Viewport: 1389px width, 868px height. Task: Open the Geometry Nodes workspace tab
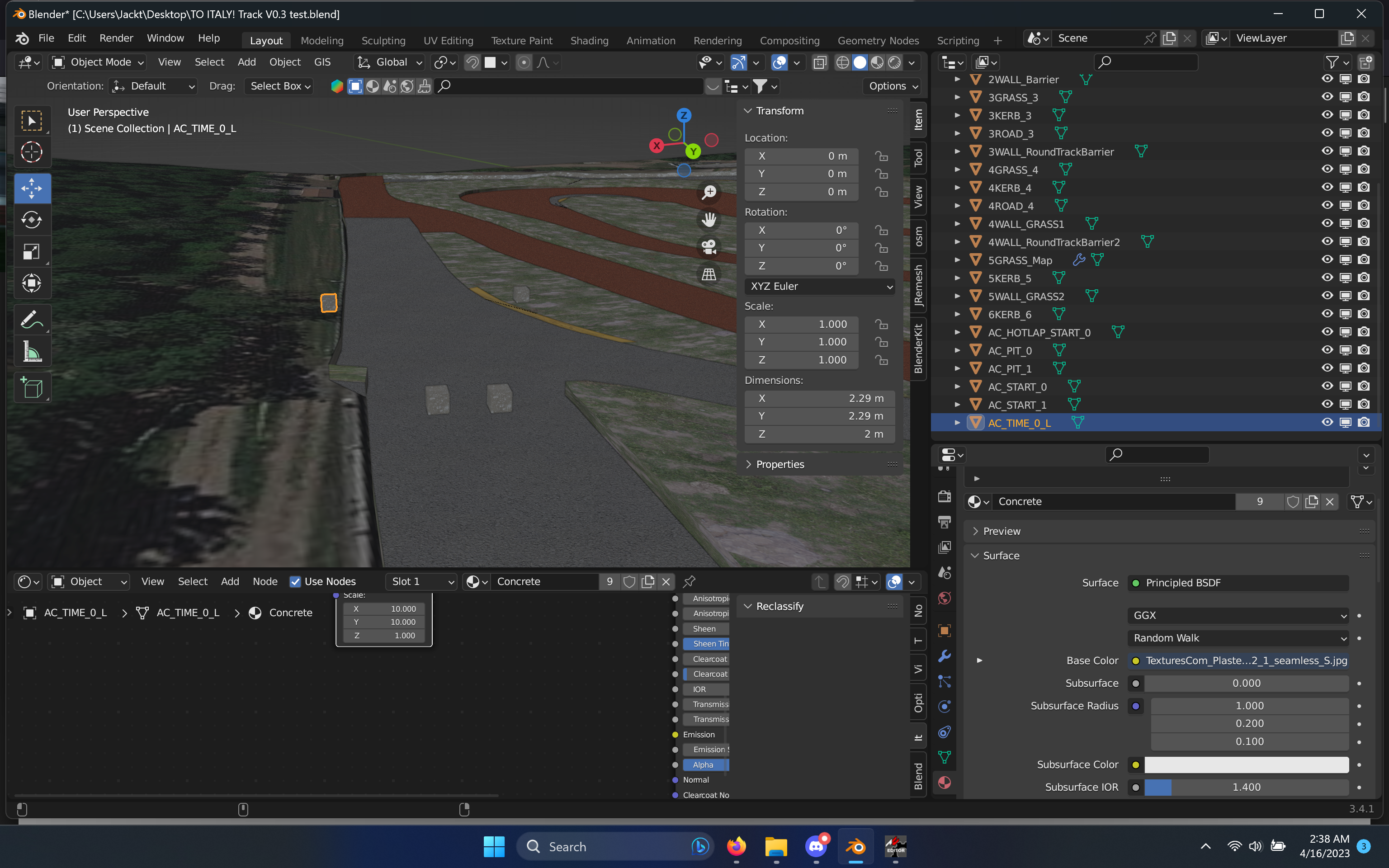[x=878, y=40]
